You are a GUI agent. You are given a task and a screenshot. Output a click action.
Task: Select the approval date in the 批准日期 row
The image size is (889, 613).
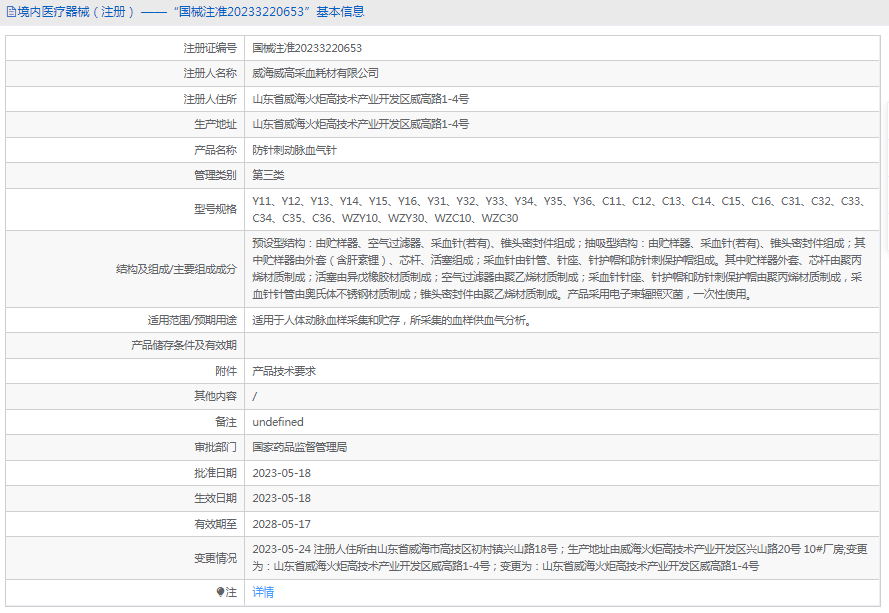pos(282,473)
